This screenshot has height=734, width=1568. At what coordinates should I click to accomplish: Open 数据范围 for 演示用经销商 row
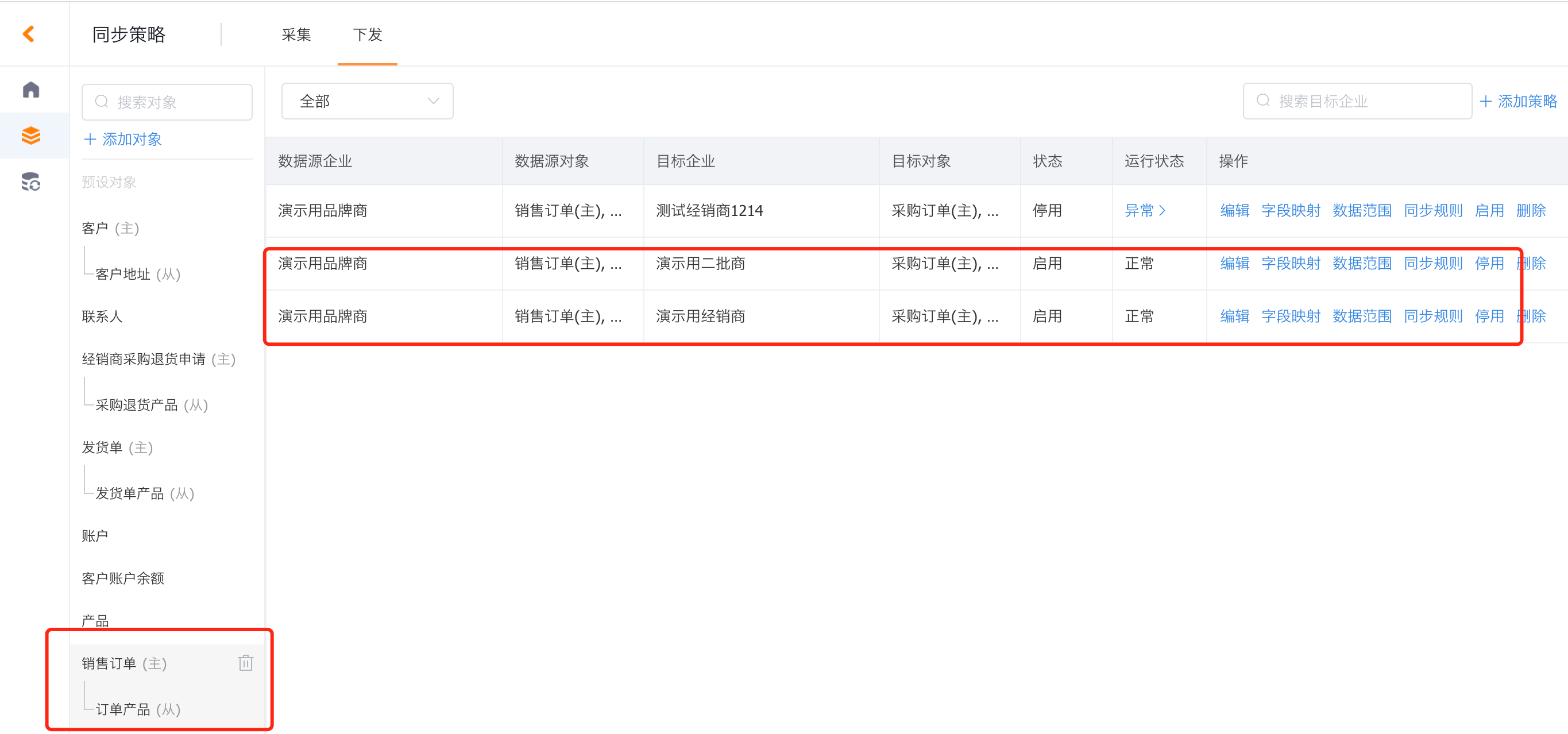pos(1362,316)
